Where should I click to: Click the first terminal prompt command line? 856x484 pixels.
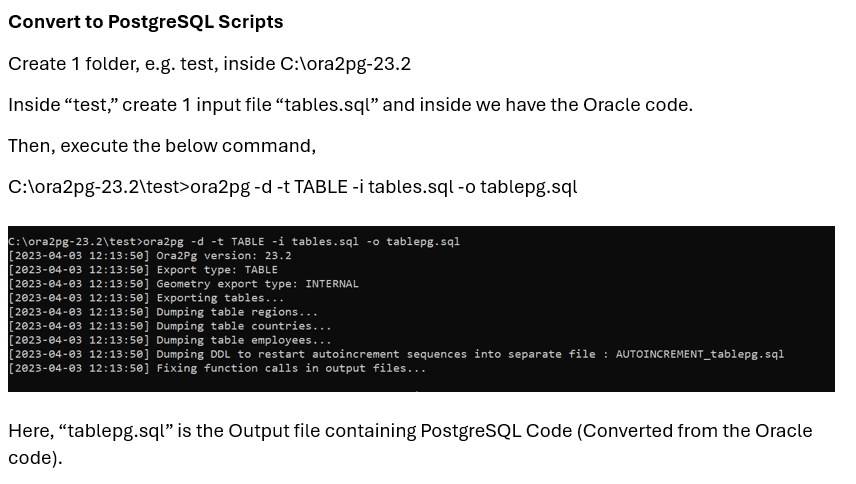pyautogui.click(x=234, y=241)
